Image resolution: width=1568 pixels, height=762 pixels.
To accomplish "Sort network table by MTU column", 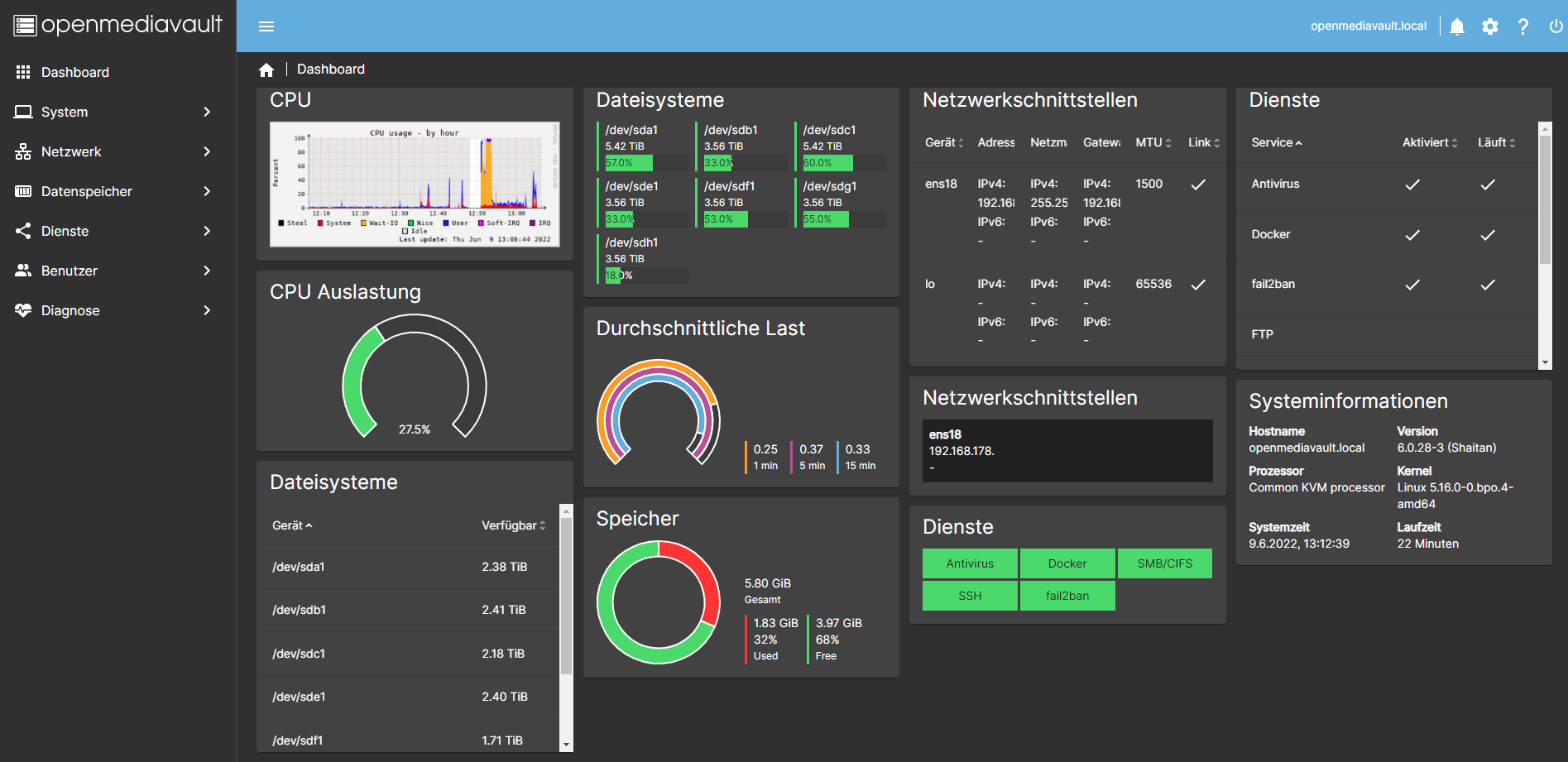I will coord(1153,142).
